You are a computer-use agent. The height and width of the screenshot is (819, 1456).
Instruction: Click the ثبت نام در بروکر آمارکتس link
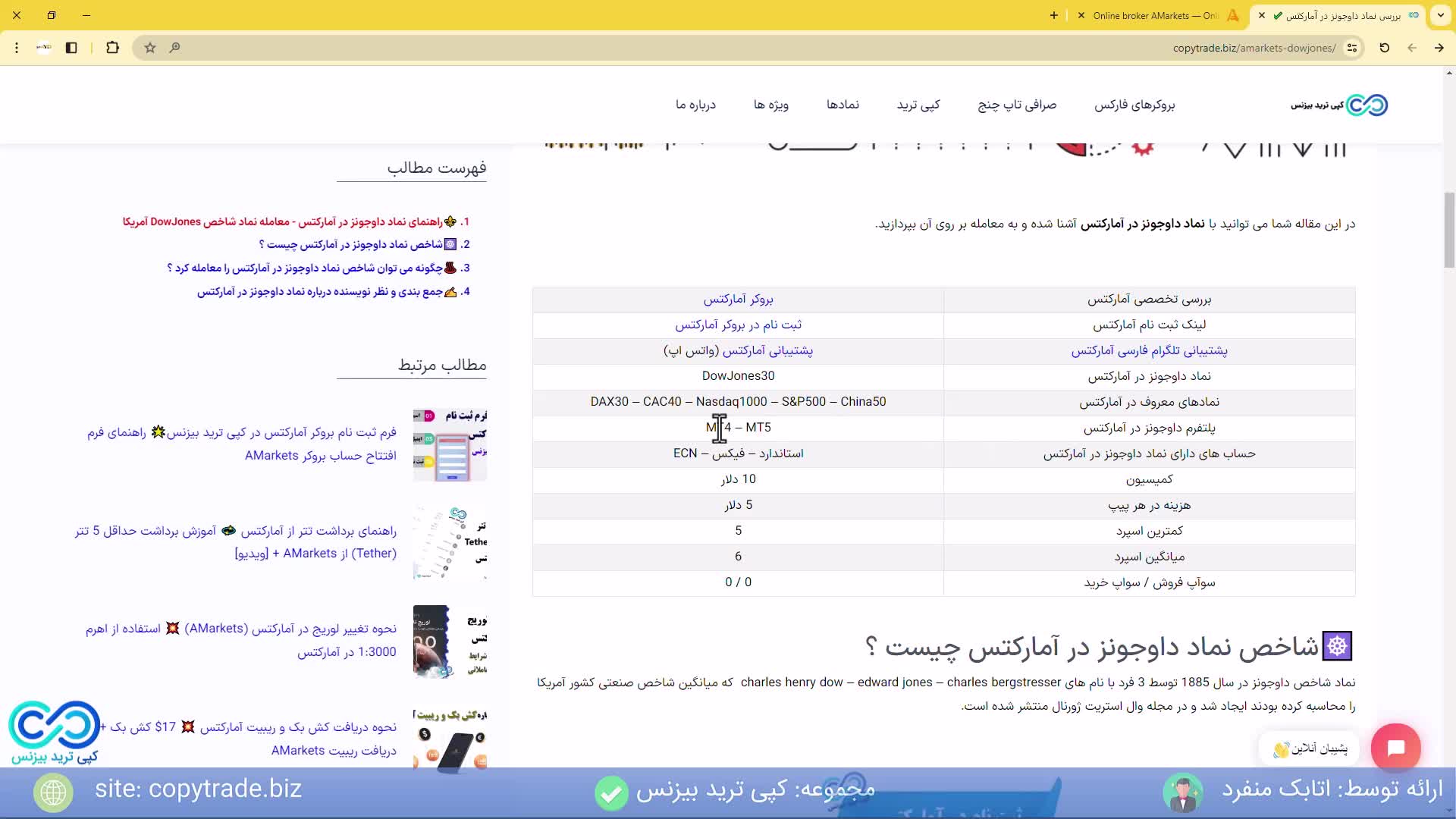coord(739,325)
